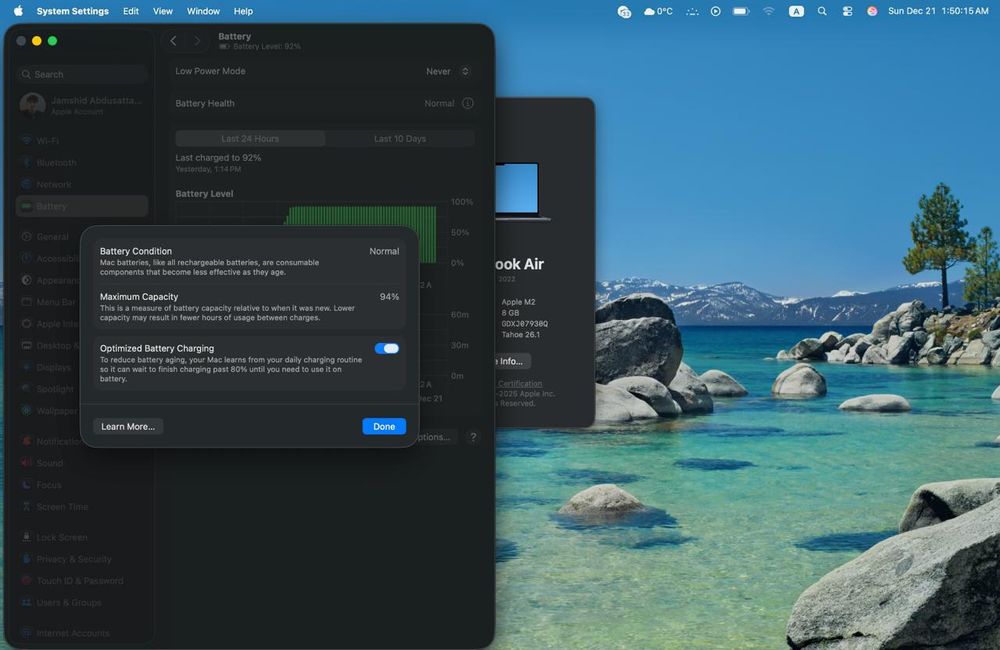
Task: Open the View menu
Action: click(163, 11)
